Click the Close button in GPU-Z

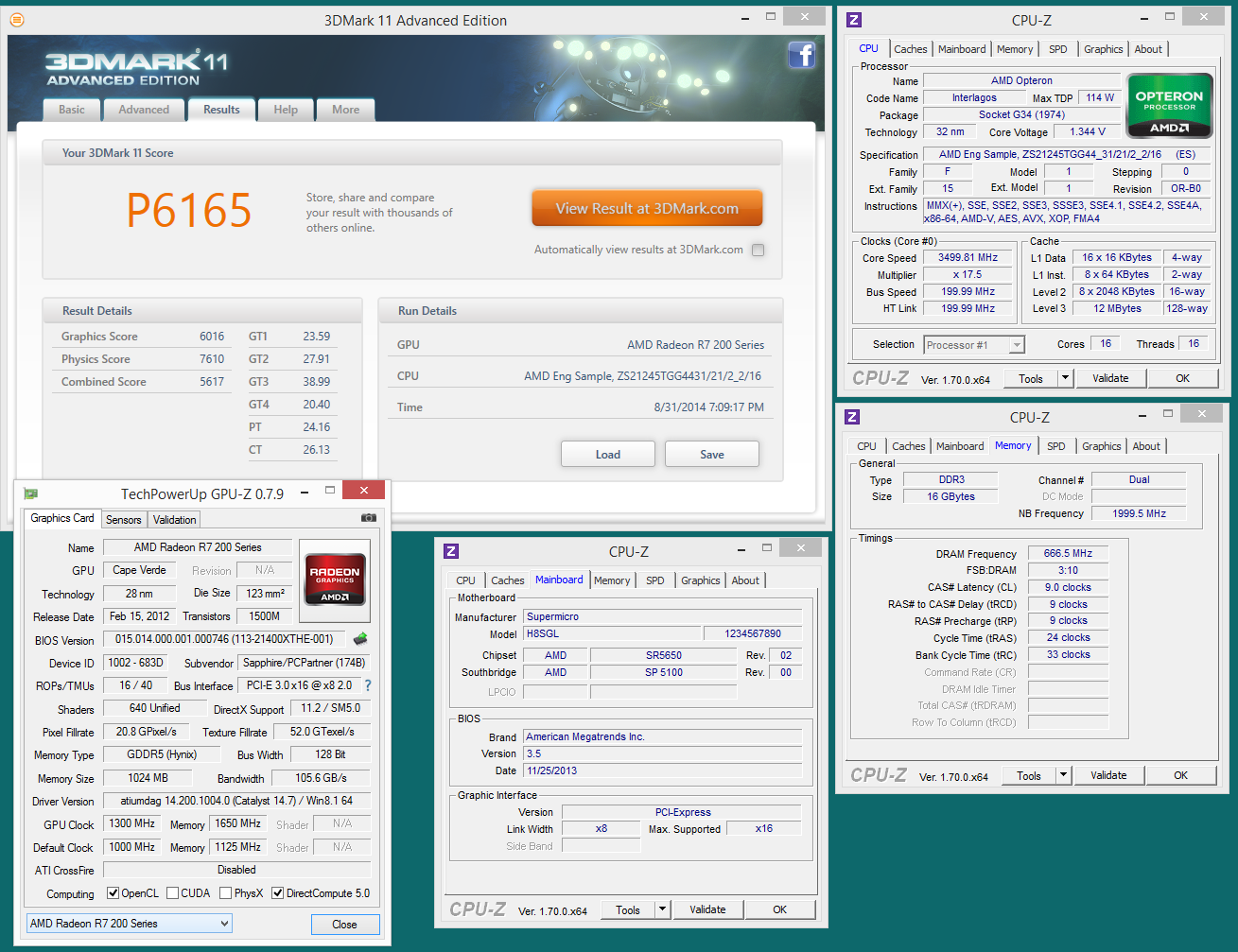click(x=344, y=925)
